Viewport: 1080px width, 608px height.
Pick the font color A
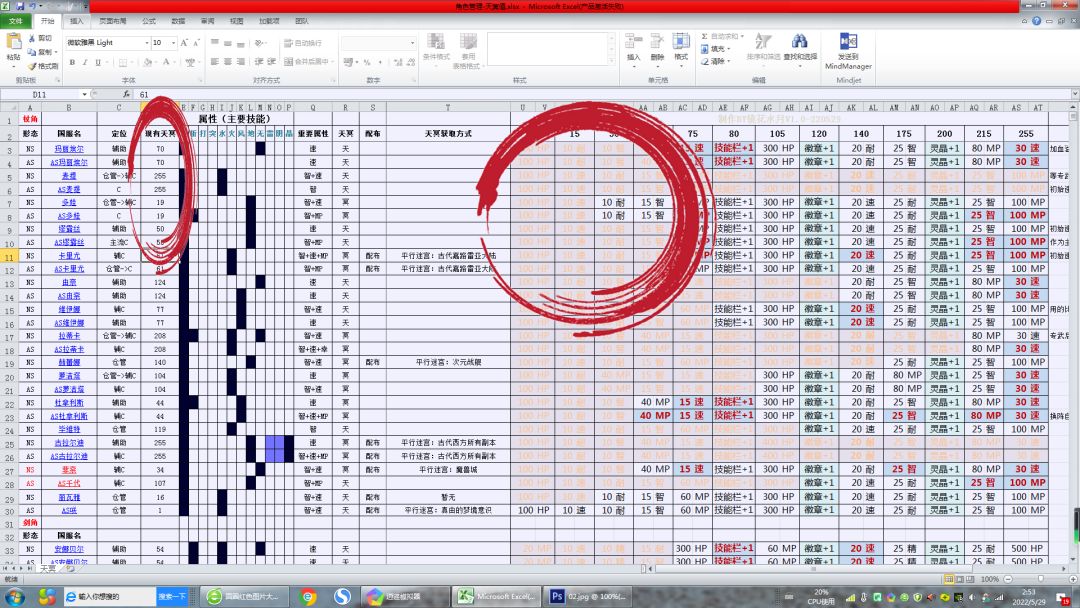[166, 62]
